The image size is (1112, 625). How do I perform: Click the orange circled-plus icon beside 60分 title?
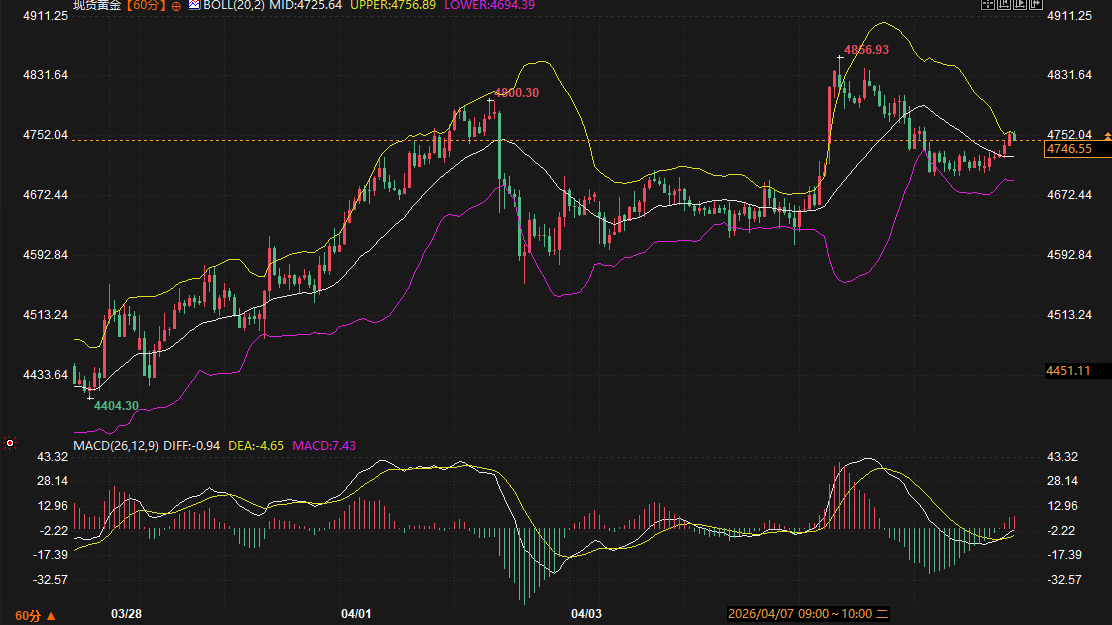[177, 6]
